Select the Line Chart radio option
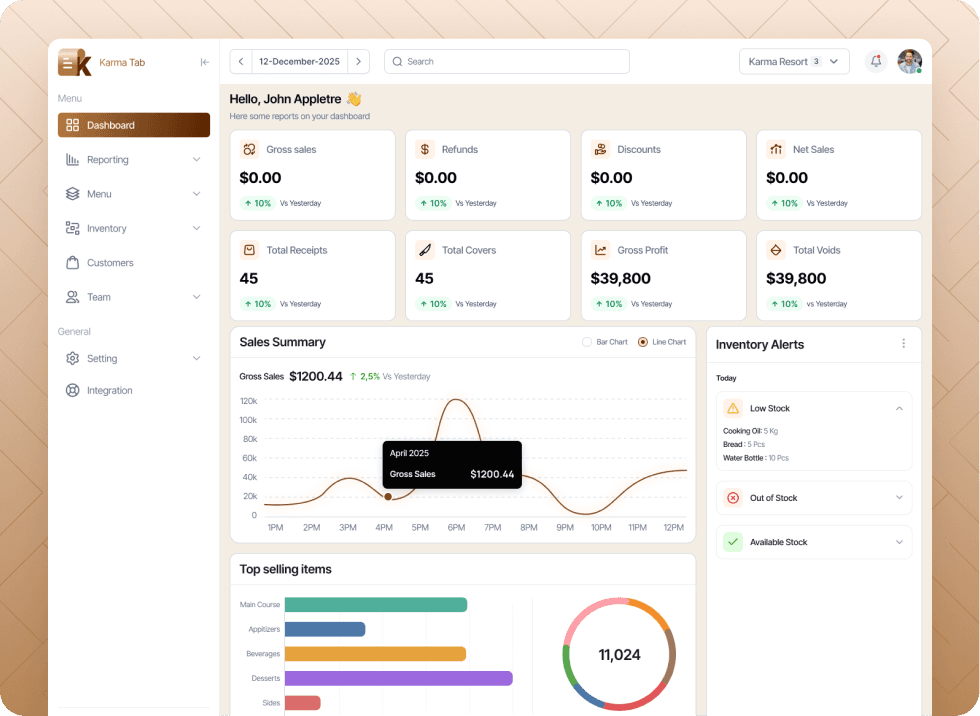The width and height of the screenshot is (980, 716). (x=642, y=342)
